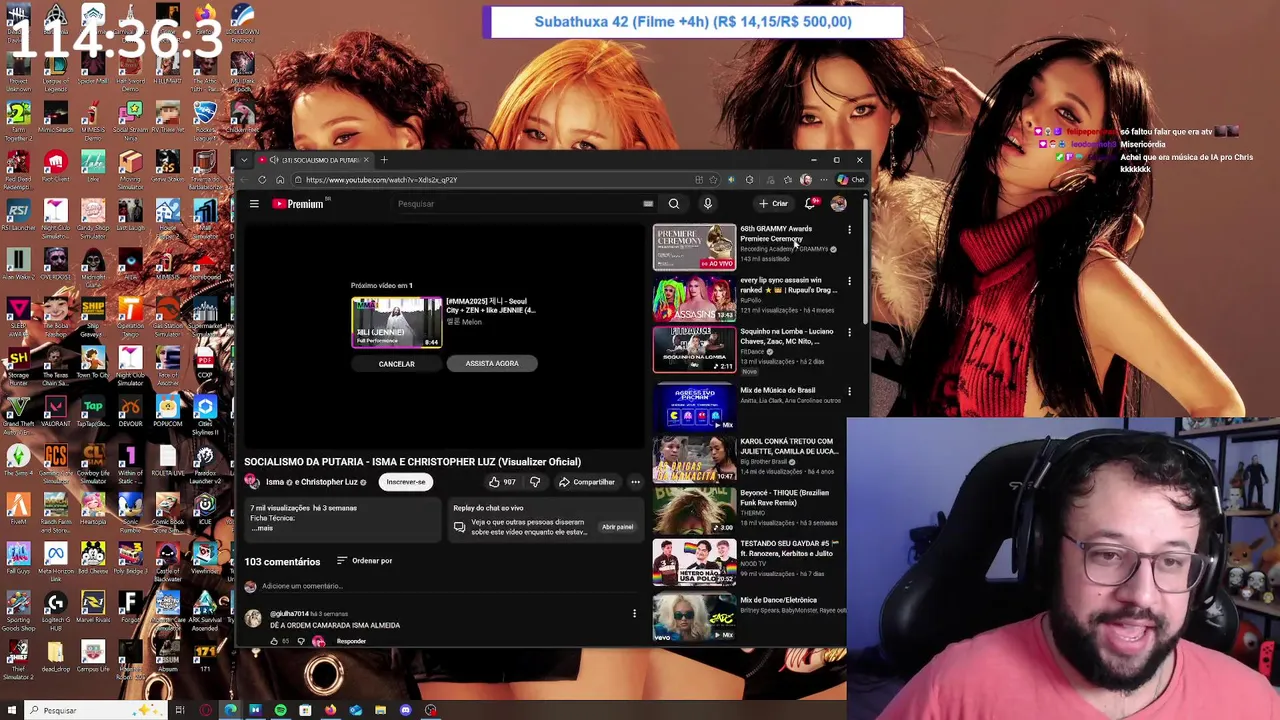Click '7 mil visualizações há 3 semanas' text
This screenshot has height=720, width=1280.
click(303, 508)
